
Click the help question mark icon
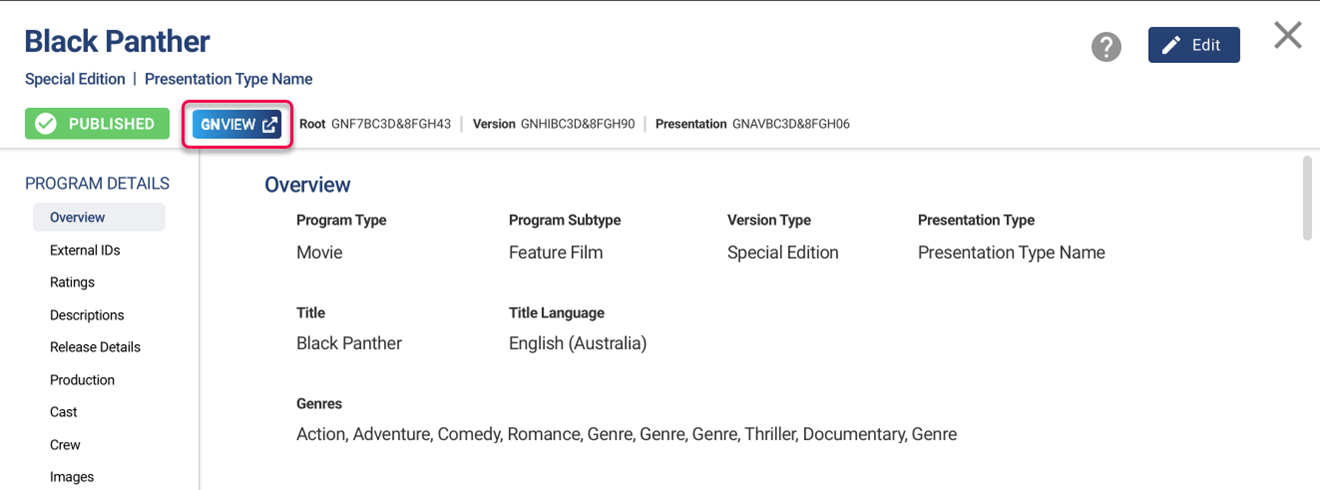click(x=1106, y=46)
